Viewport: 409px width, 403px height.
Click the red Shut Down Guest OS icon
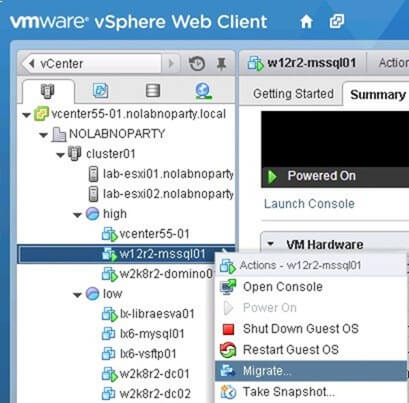point(228,329)
